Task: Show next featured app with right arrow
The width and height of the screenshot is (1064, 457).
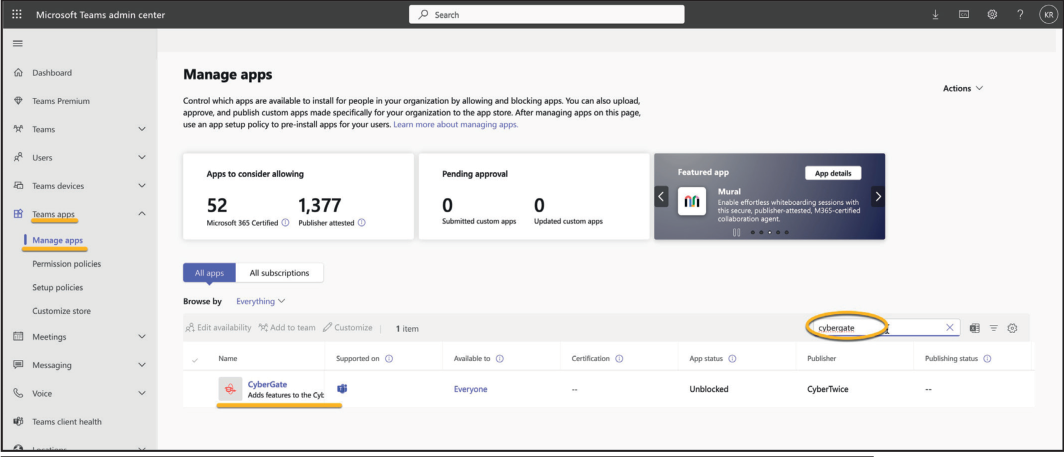Action: 877,196
